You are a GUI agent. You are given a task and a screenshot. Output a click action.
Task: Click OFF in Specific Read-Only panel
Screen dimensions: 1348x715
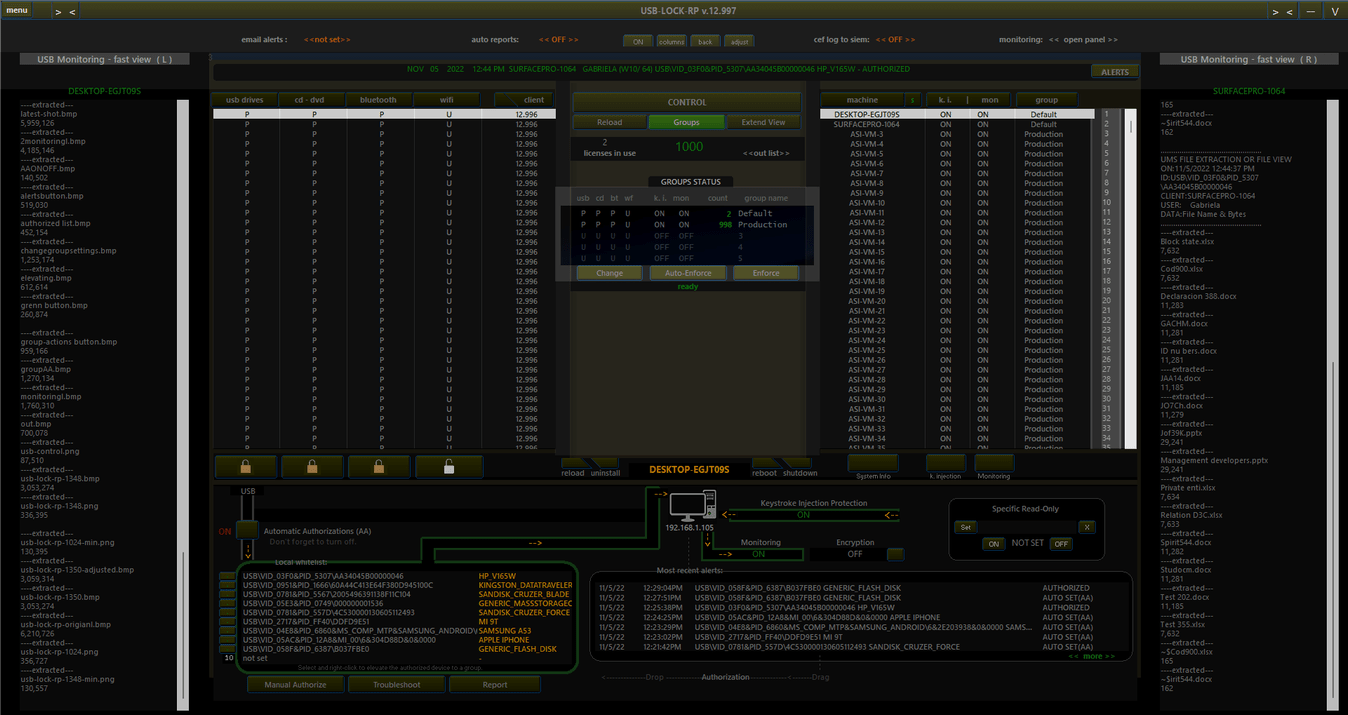point(1059,543)
